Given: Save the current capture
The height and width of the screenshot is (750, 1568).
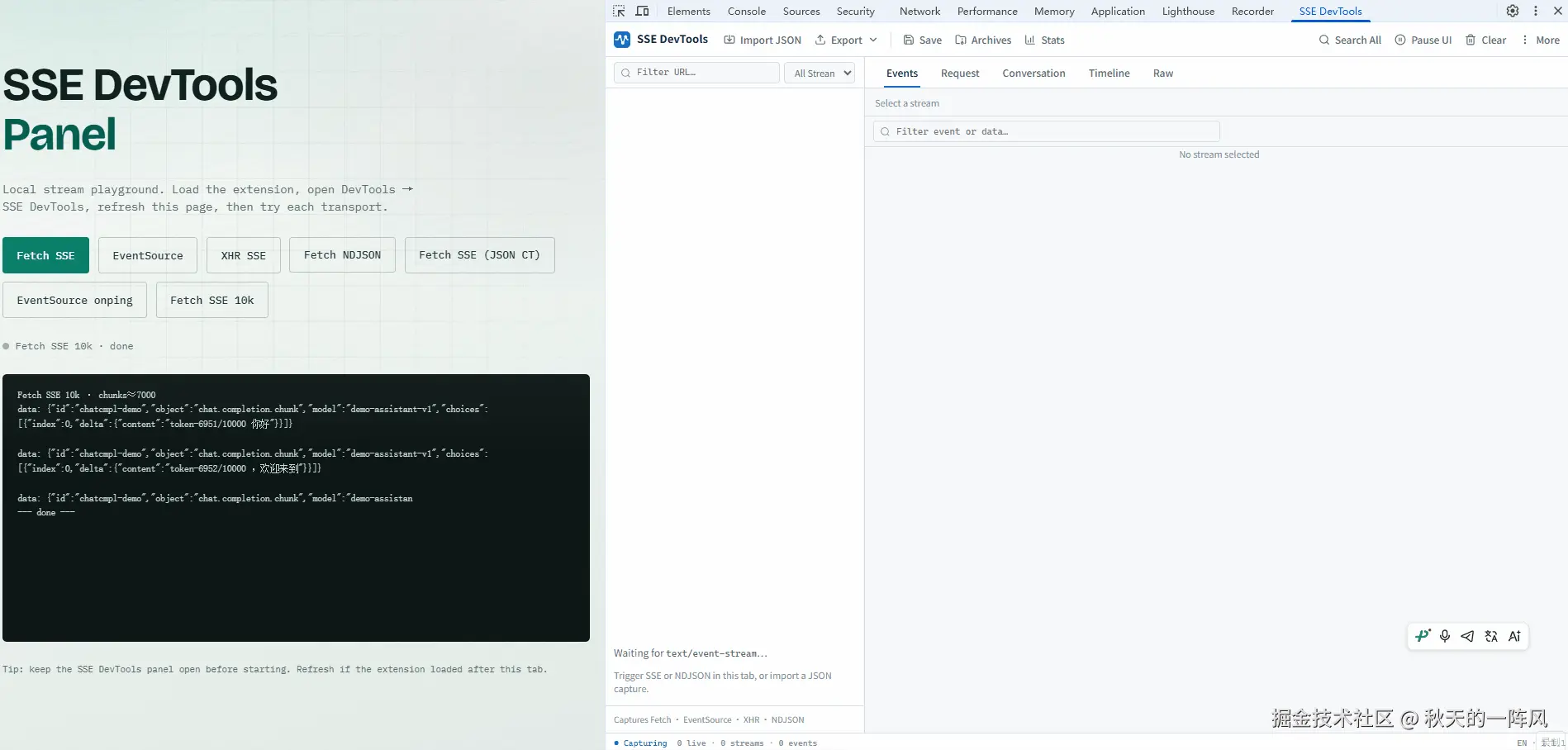Looking at the screenshot, I should 922,40.
